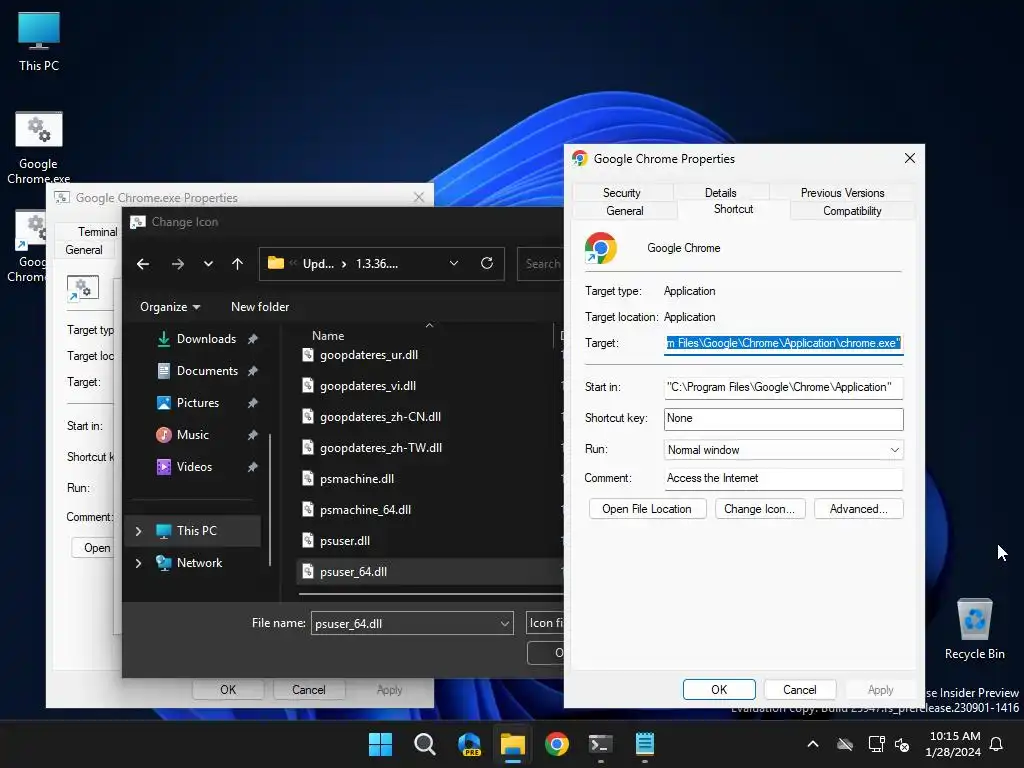Screen dimensions: 1024x768
Task: Select file goopdateres_zh-TW.dll
Action: point(381,448)
